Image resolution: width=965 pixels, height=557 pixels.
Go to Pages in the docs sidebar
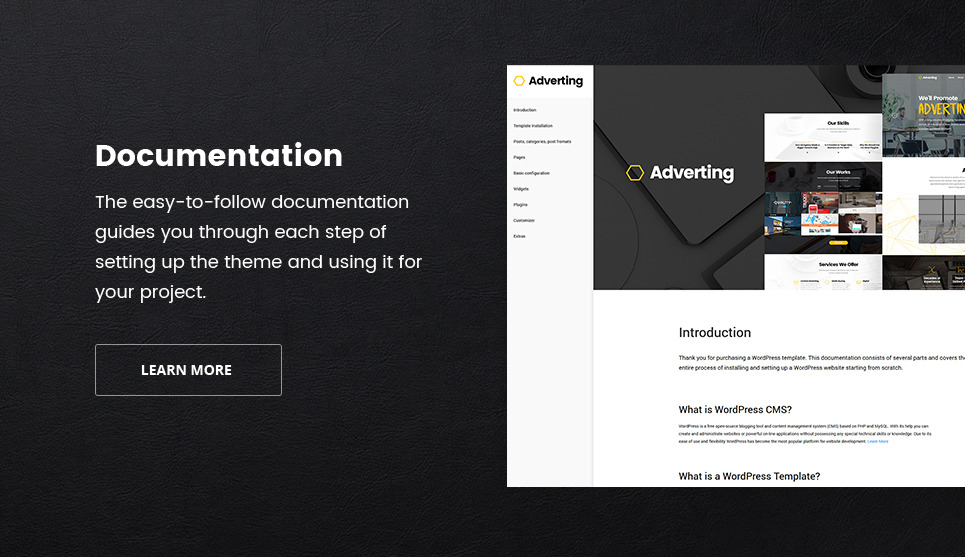[x=519, y=158]
